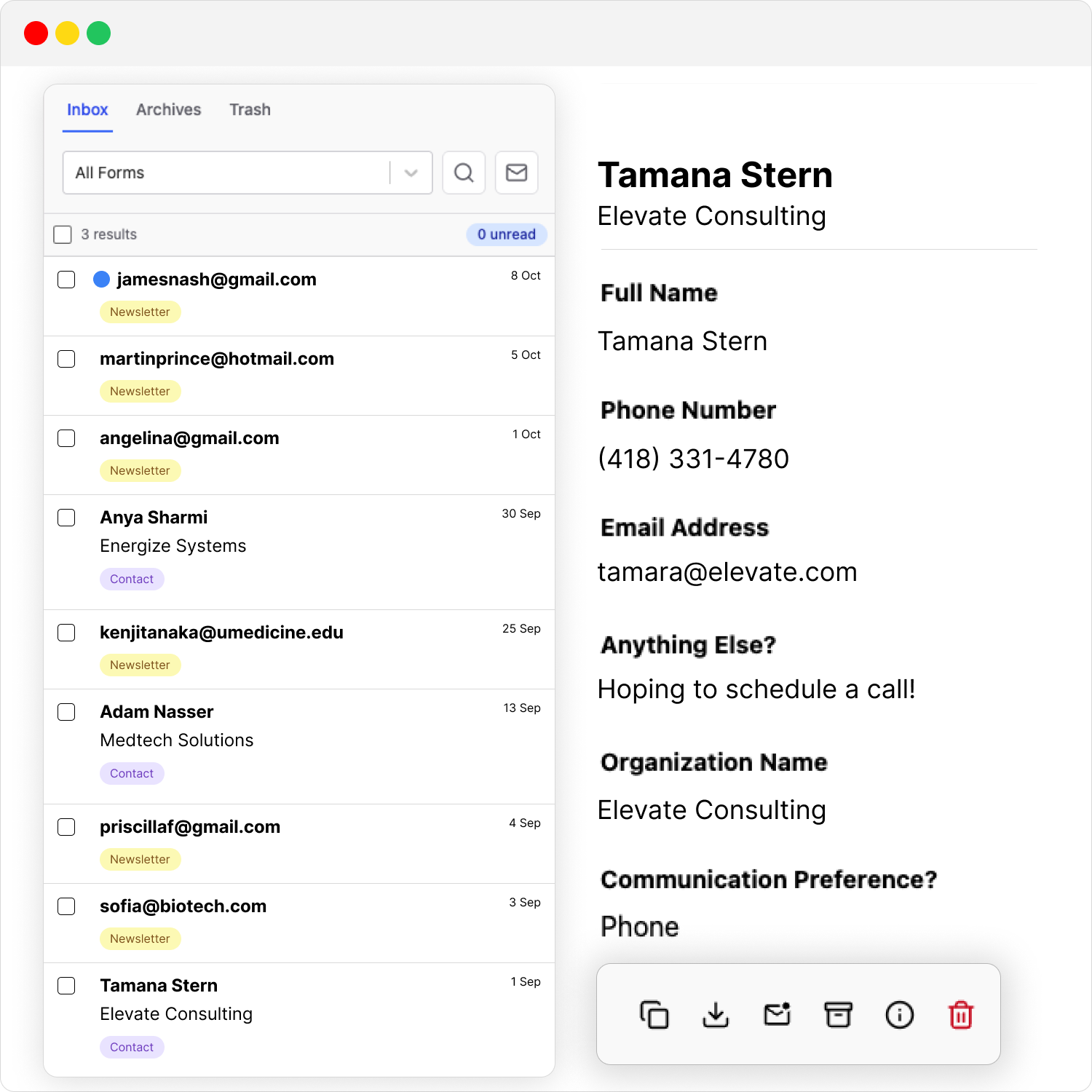Open the Trash tab
Image resolution: width=1092 pixels, height=1092 pixels.
250,110
